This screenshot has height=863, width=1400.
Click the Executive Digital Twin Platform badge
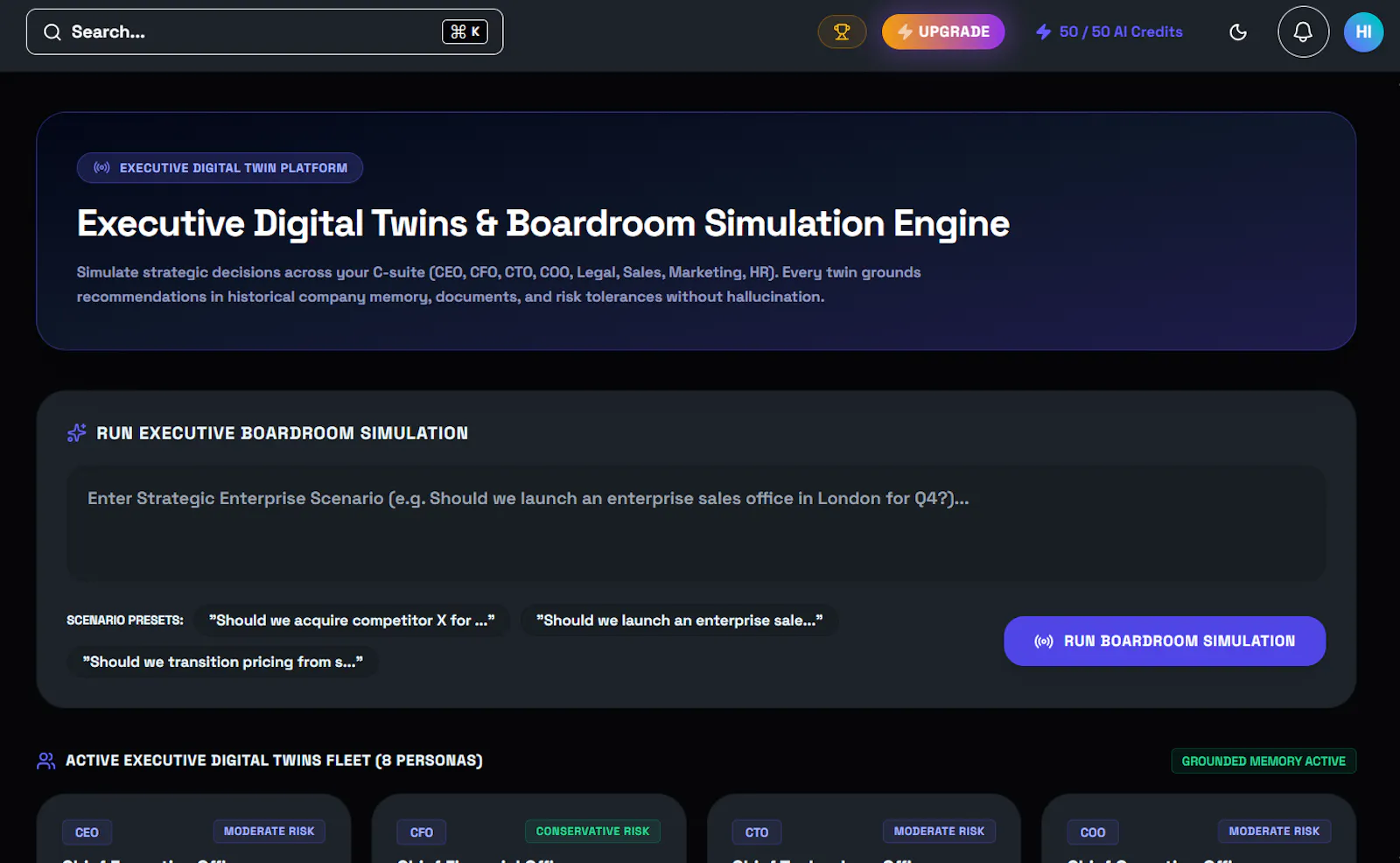click(220, 168)
